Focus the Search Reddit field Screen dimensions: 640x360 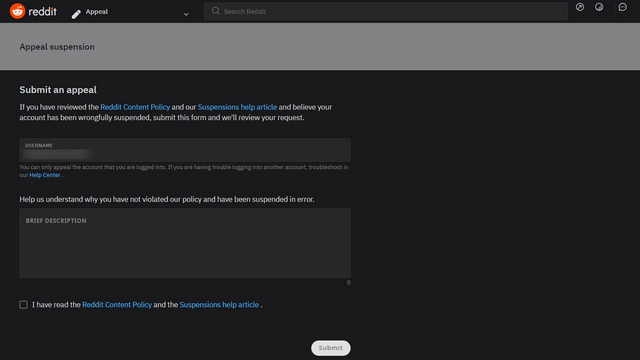(386, 11)
